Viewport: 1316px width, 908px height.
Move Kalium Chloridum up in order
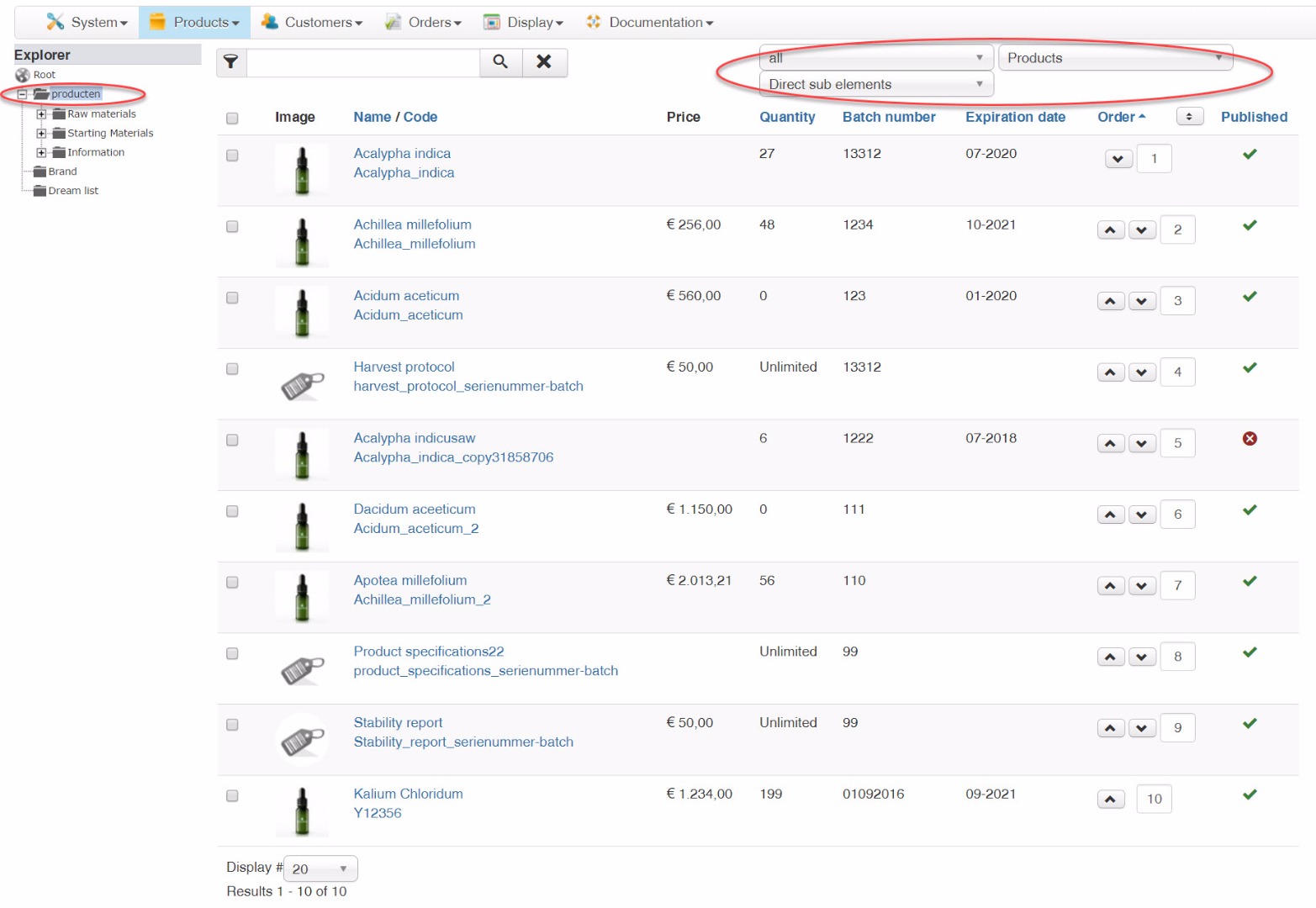click(1110, 800)
